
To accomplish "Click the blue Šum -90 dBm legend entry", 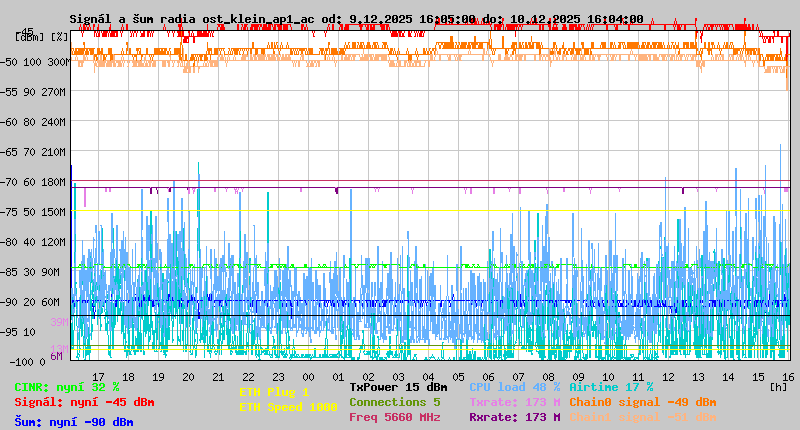I will coord(74,422).
